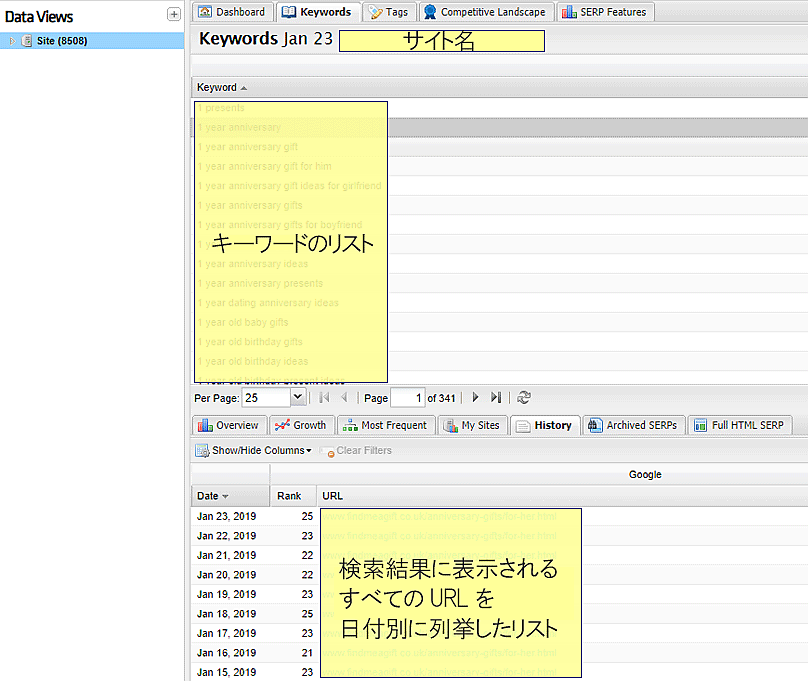Switch to the My Sites tab
This screenshot has height=681, width=808.
472,425
